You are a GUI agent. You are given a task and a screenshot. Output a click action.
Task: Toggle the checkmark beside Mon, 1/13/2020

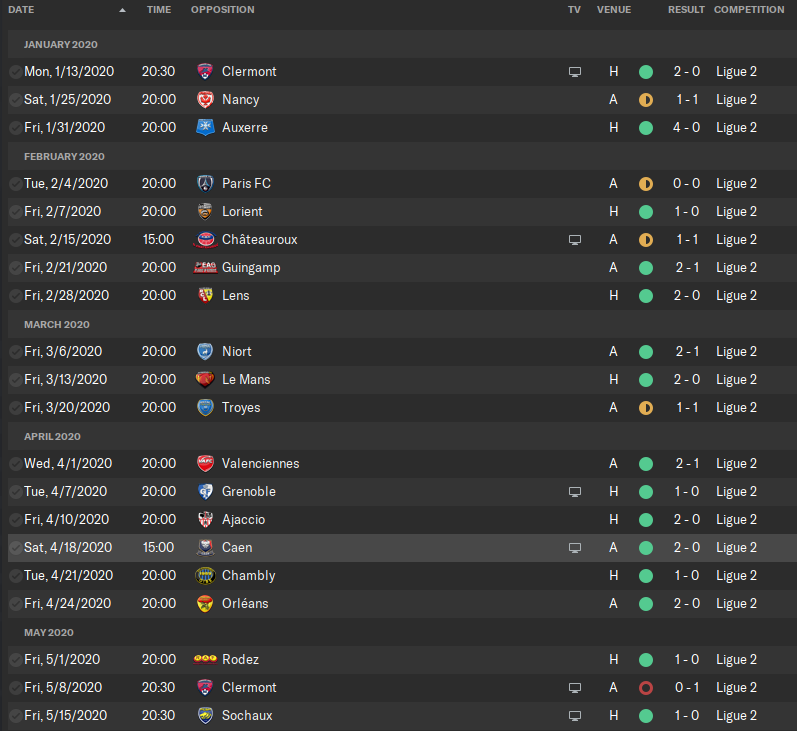[x=15, y=72]
